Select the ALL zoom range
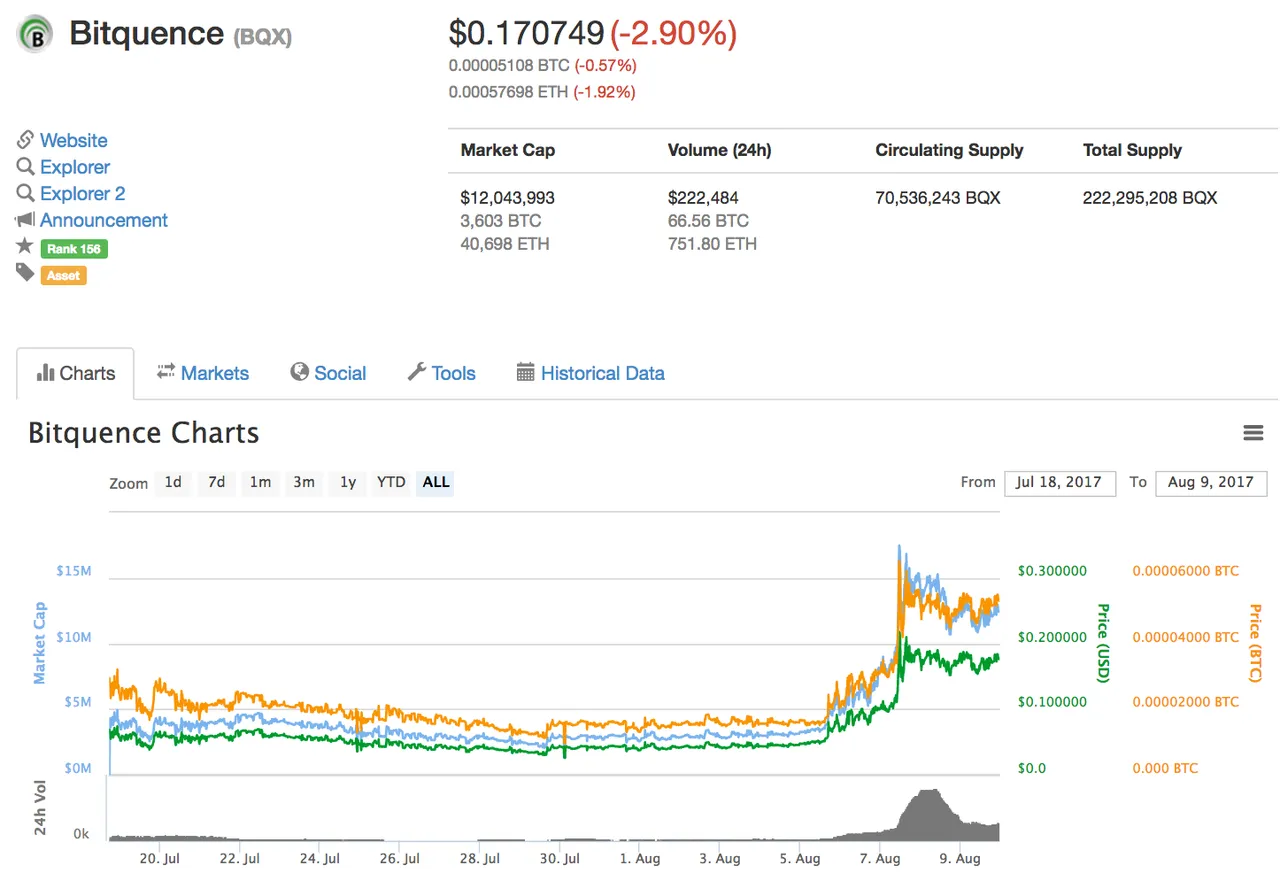Screen dimensions: 1280x882 (436, 483)
